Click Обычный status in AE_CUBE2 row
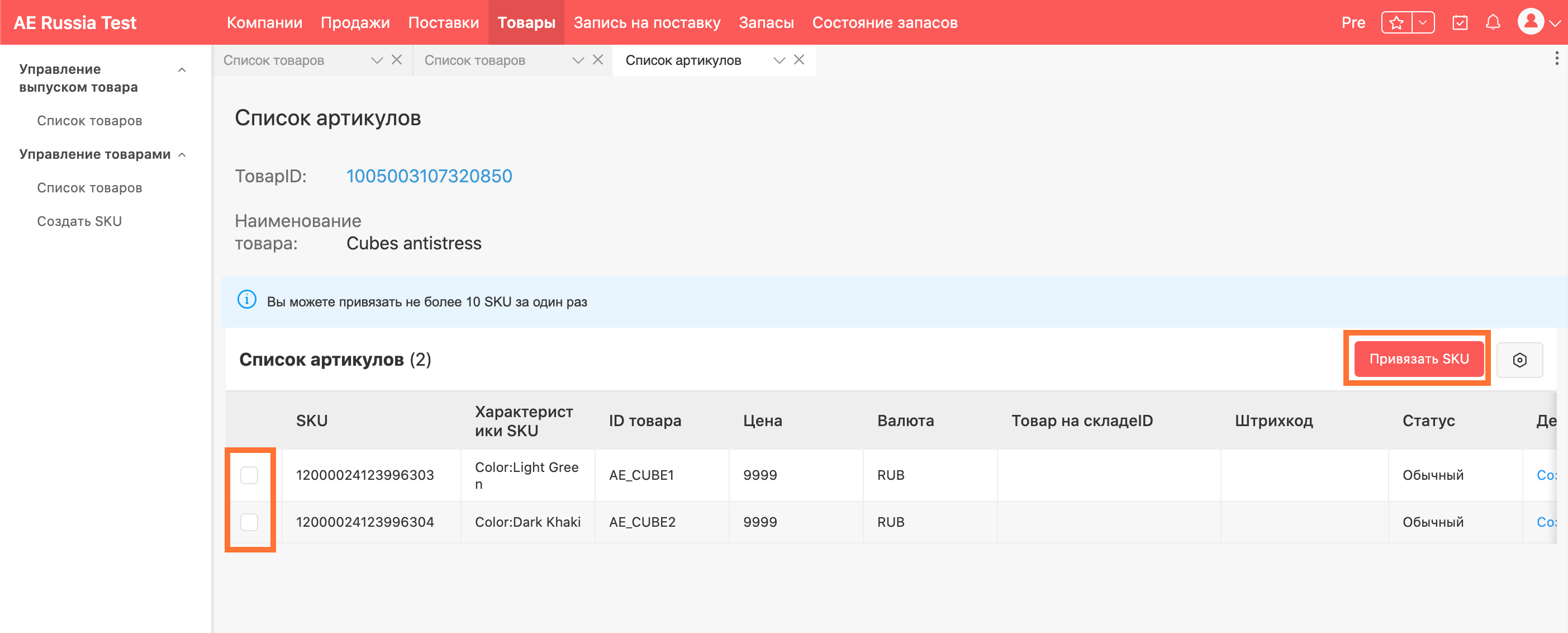The height and width of the screenshot is (633, 1568). click(1433, 522)
